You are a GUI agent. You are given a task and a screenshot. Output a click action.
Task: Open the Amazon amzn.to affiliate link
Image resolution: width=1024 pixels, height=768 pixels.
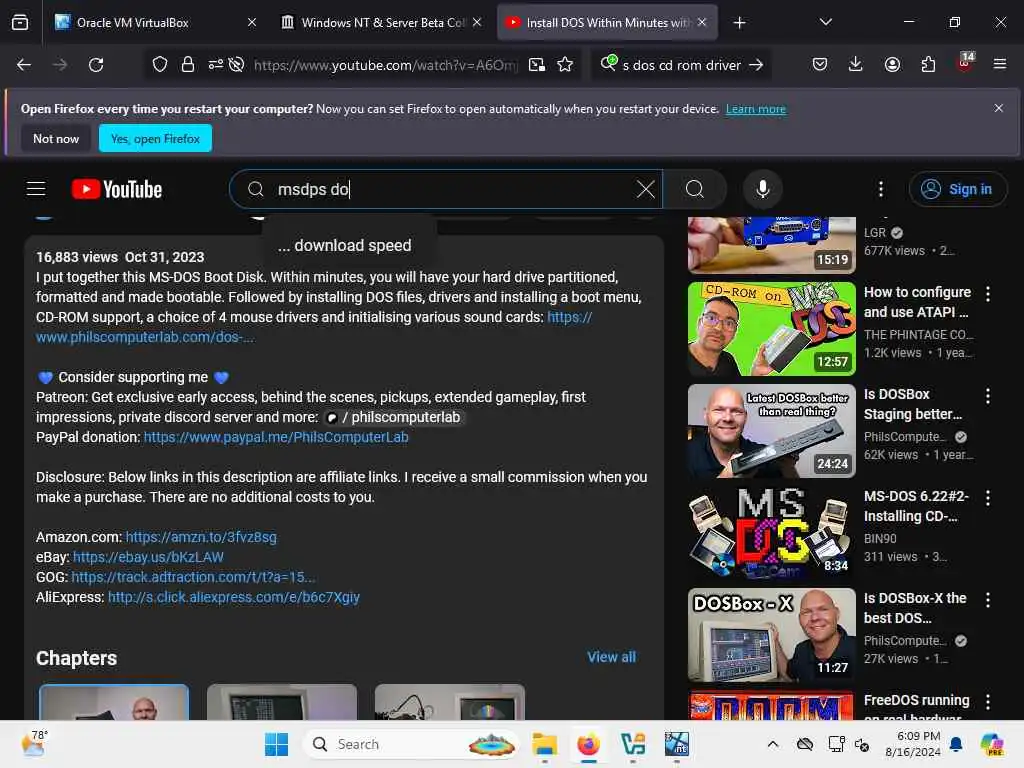[x=200, y=537]
